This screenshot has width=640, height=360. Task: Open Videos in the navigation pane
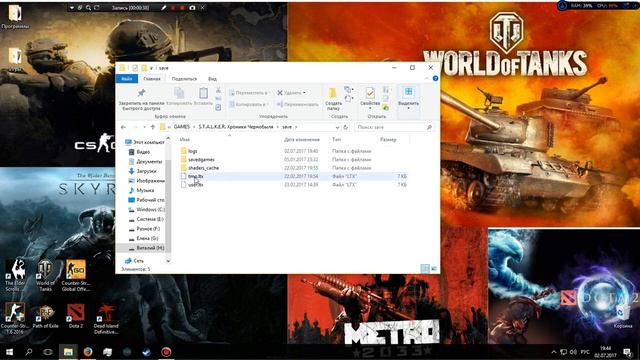pyautogui.click(x=139, y=152)
